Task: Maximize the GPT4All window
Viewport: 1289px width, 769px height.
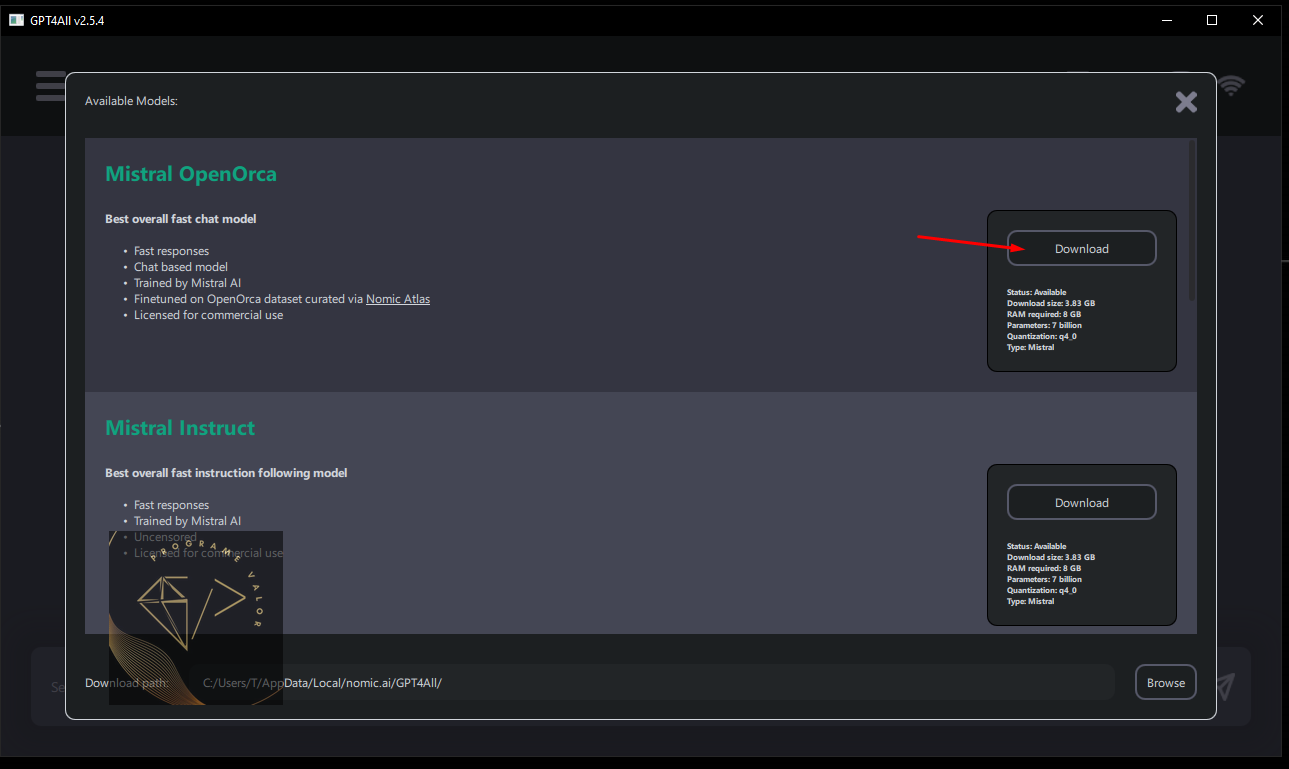Action: (1212, 20)
